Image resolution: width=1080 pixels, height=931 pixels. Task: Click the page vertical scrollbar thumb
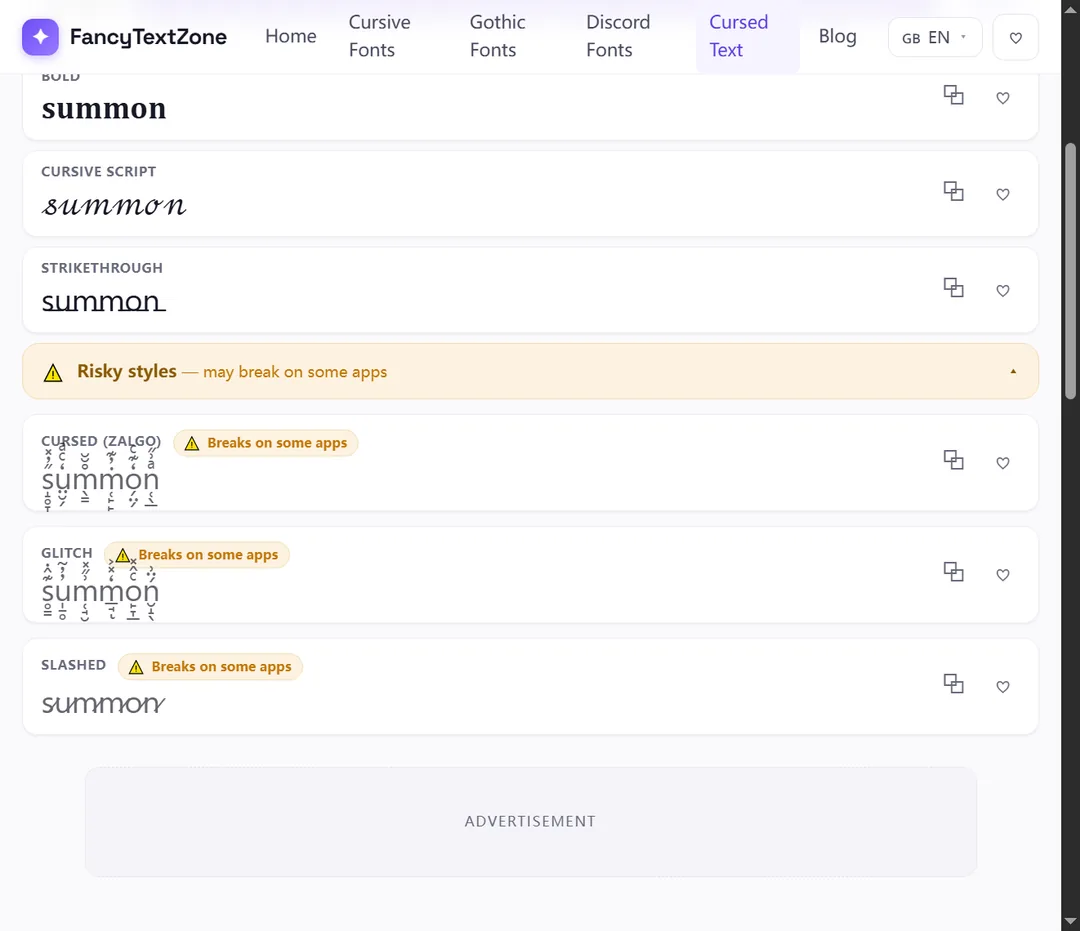pos(1070,271)
